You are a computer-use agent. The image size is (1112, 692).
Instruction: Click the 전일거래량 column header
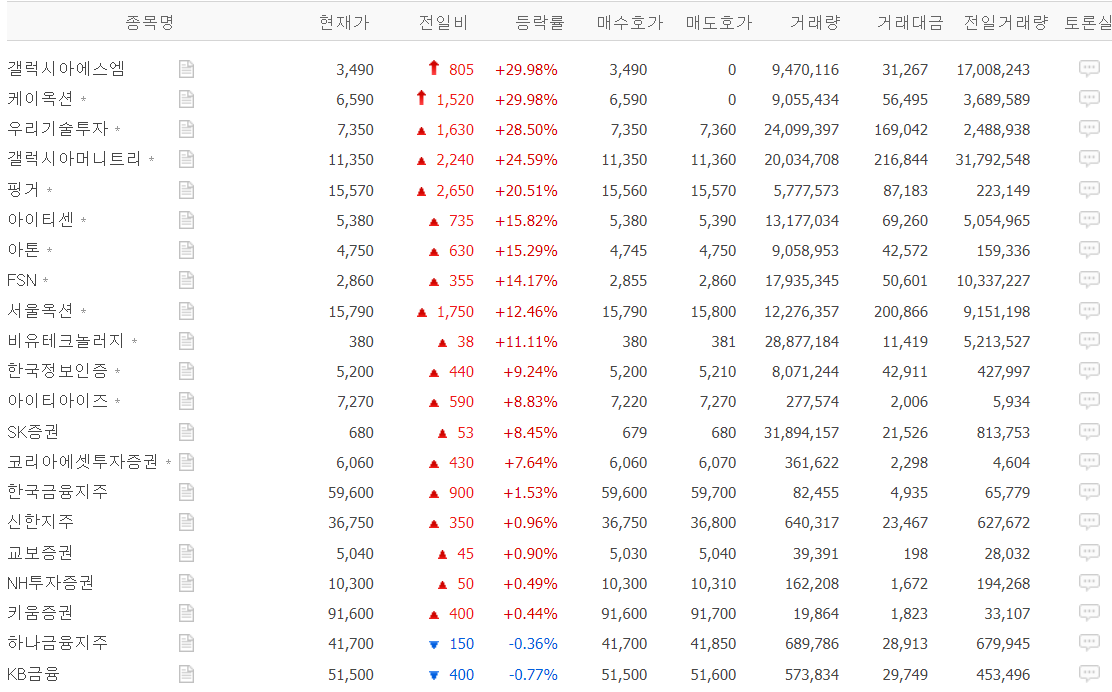point(1006,23)
